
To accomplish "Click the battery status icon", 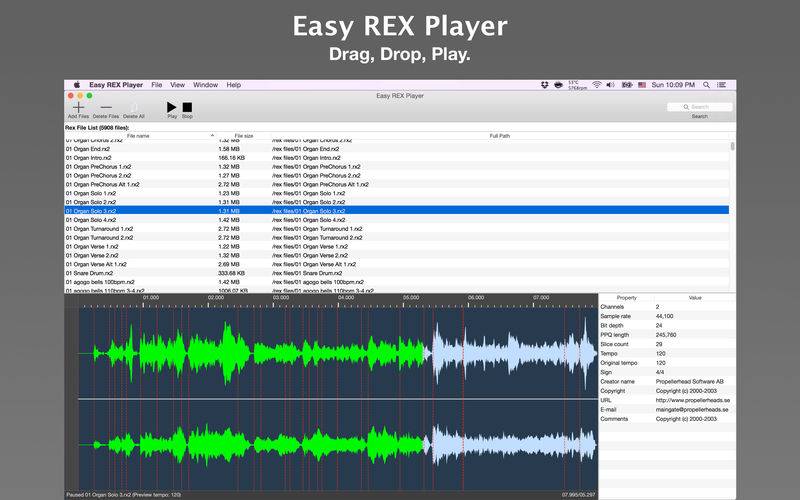I will pyautogui.click(x=627, y=85).
